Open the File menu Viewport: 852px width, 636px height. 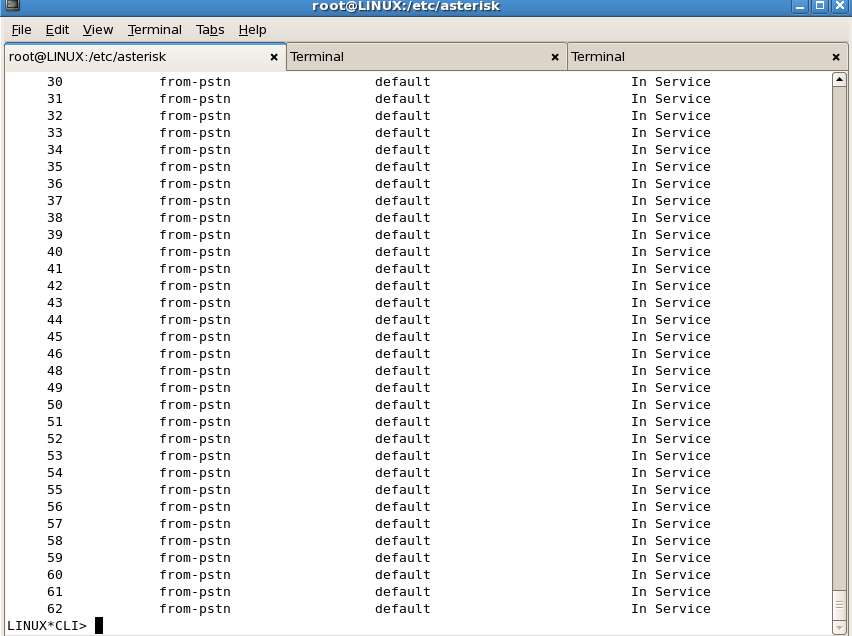(21, 30)
